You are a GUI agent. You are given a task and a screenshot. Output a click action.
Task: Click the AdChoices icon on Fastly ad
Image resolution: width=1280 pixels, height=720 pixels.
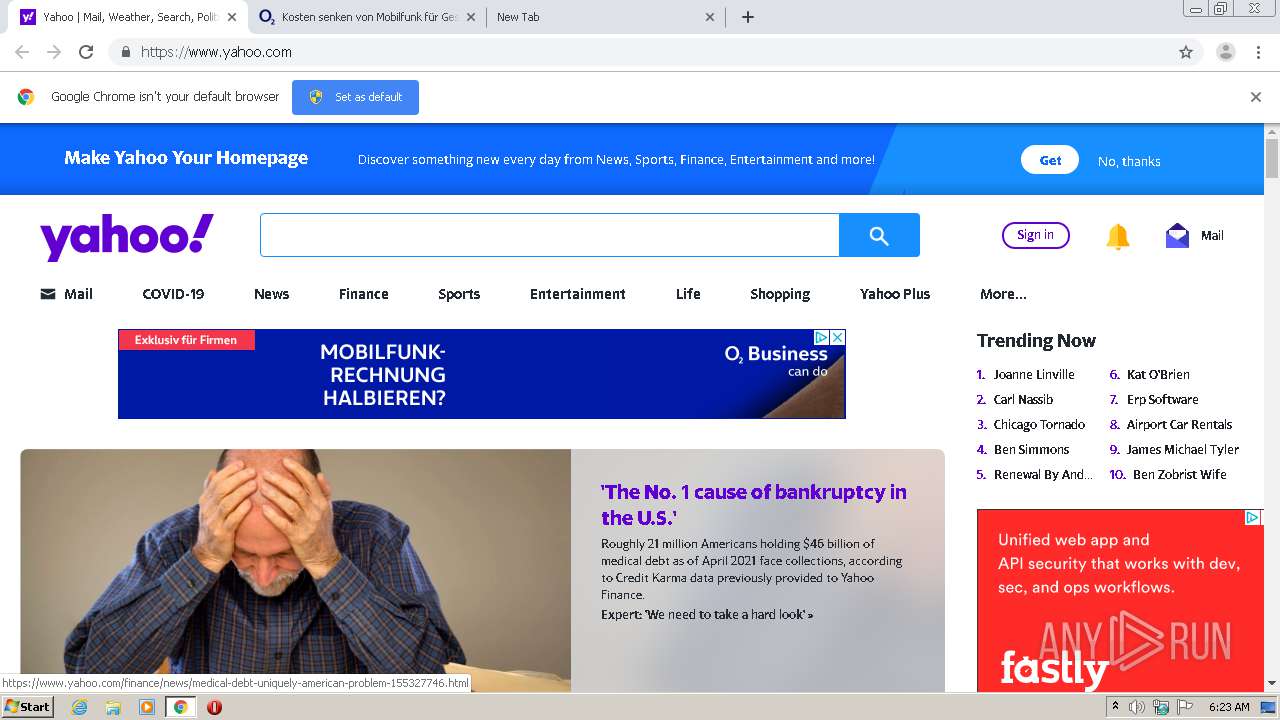1252,517
